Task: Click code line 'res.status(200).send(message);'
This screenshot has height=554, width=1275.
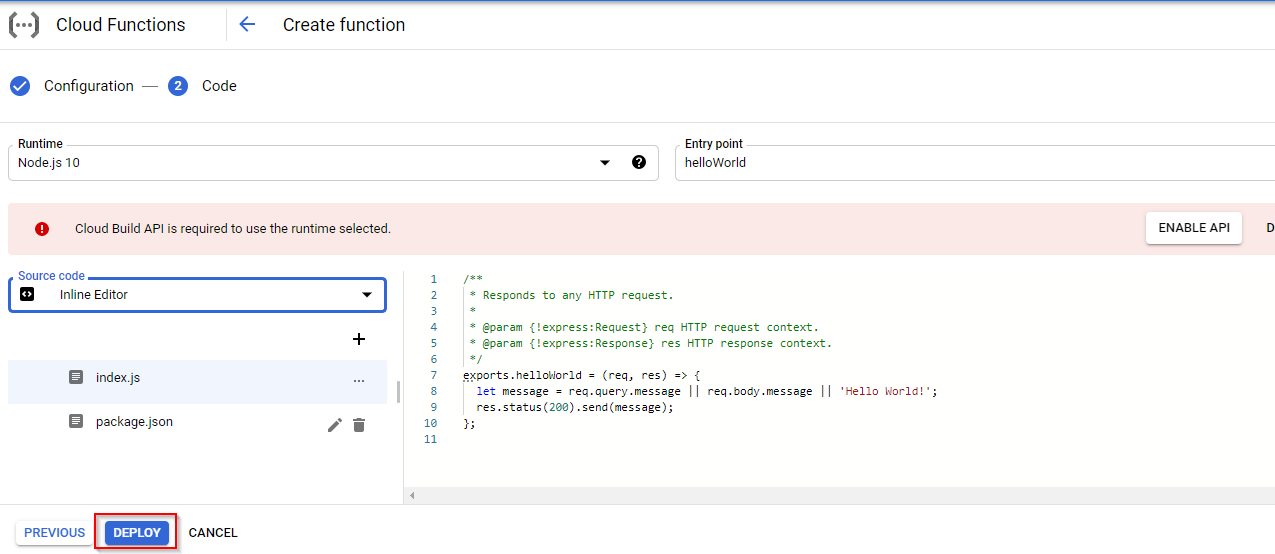Action: tap(575, 407)
